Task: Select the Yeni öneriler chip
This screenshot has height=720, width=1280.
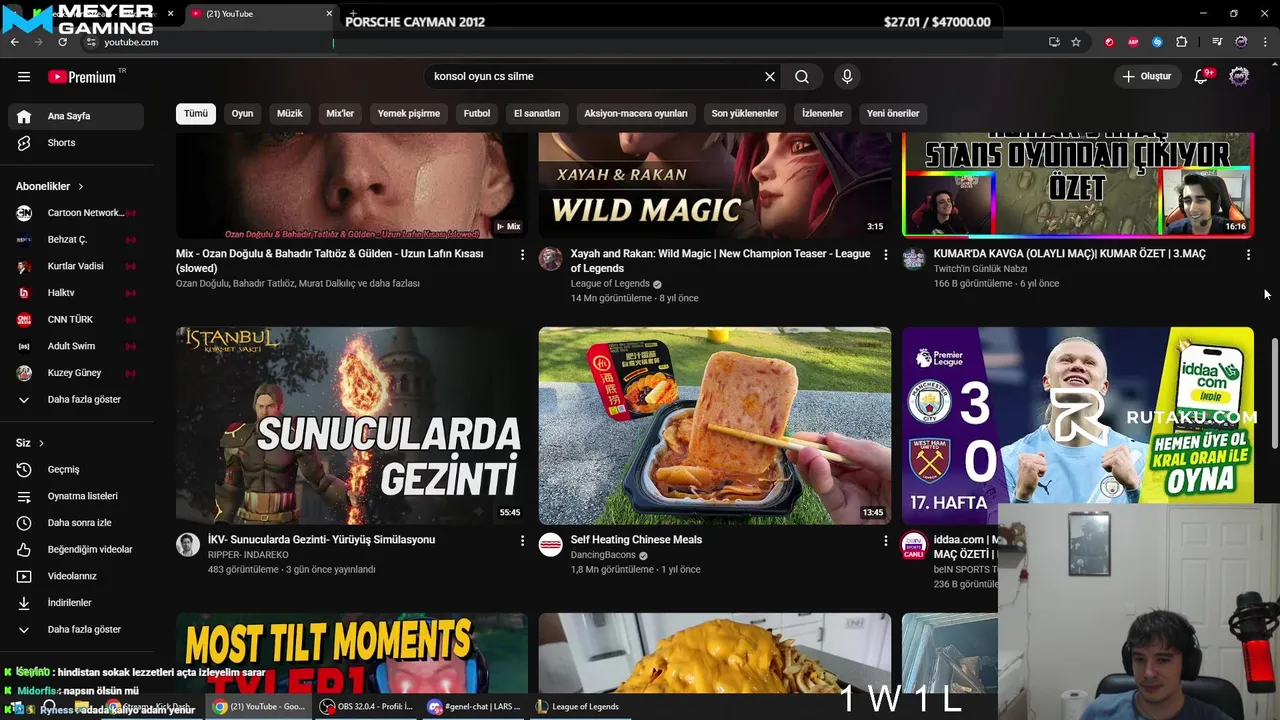Action: pos(893,113)
